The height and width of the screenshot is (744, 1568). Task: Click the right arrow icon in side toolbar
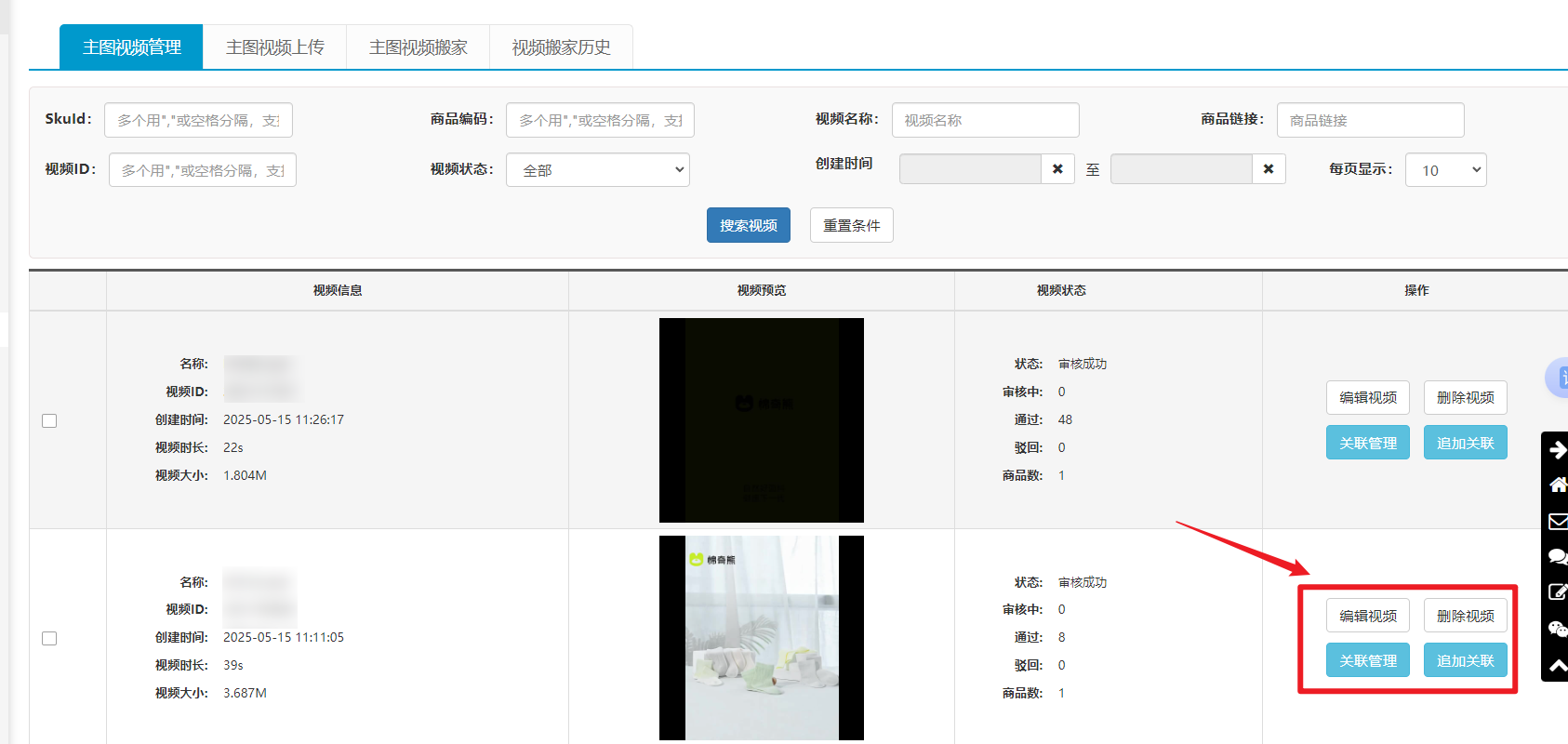point(1557,451)
